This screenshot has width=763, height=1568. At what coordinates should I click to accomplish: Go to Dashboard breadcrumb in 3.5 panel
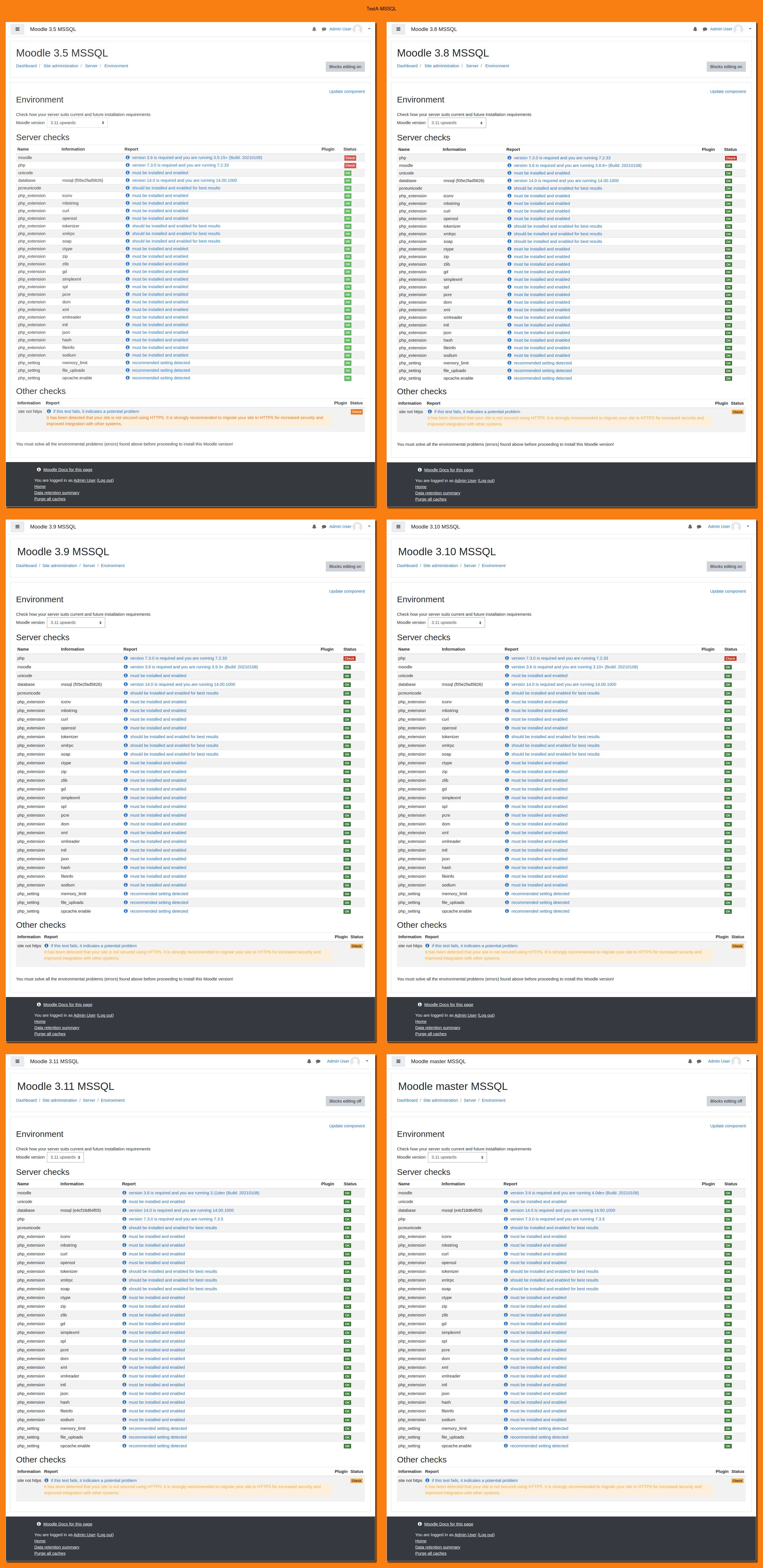pos(26,66)
